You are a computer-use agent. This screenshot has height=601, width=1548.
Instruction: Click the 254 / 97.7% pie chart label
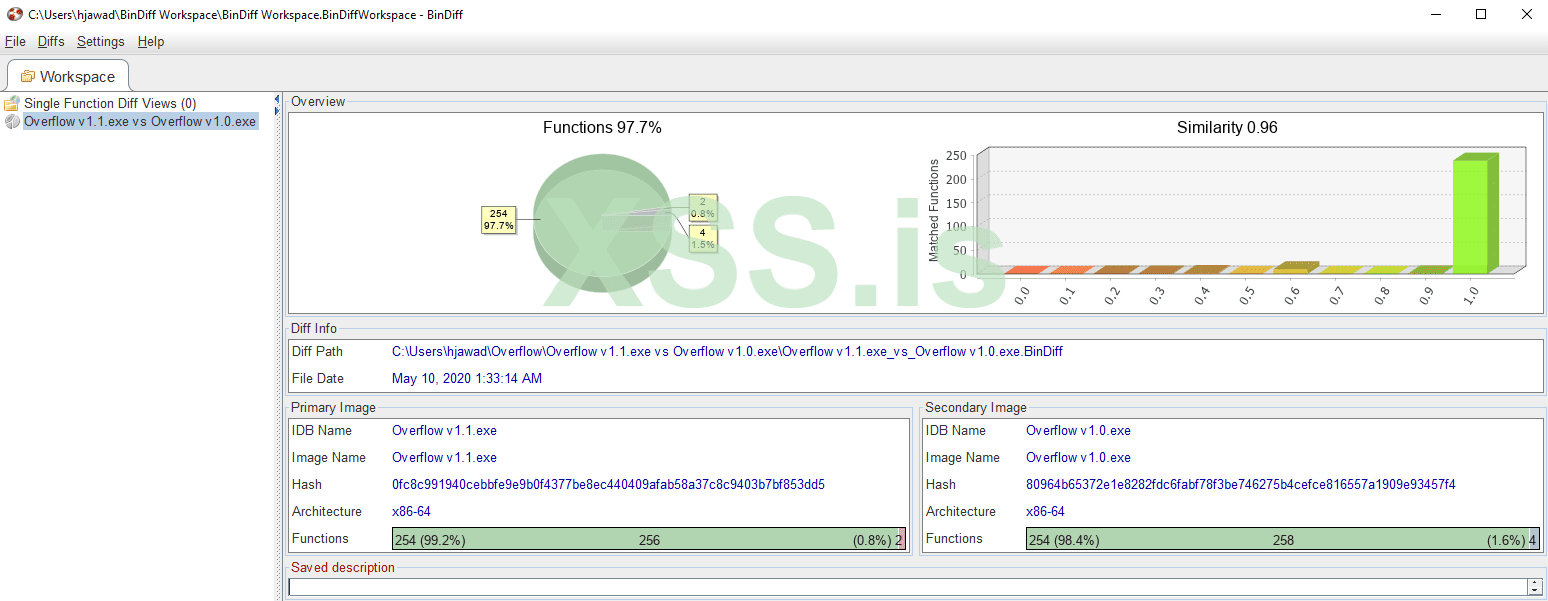tap(498, 220)
